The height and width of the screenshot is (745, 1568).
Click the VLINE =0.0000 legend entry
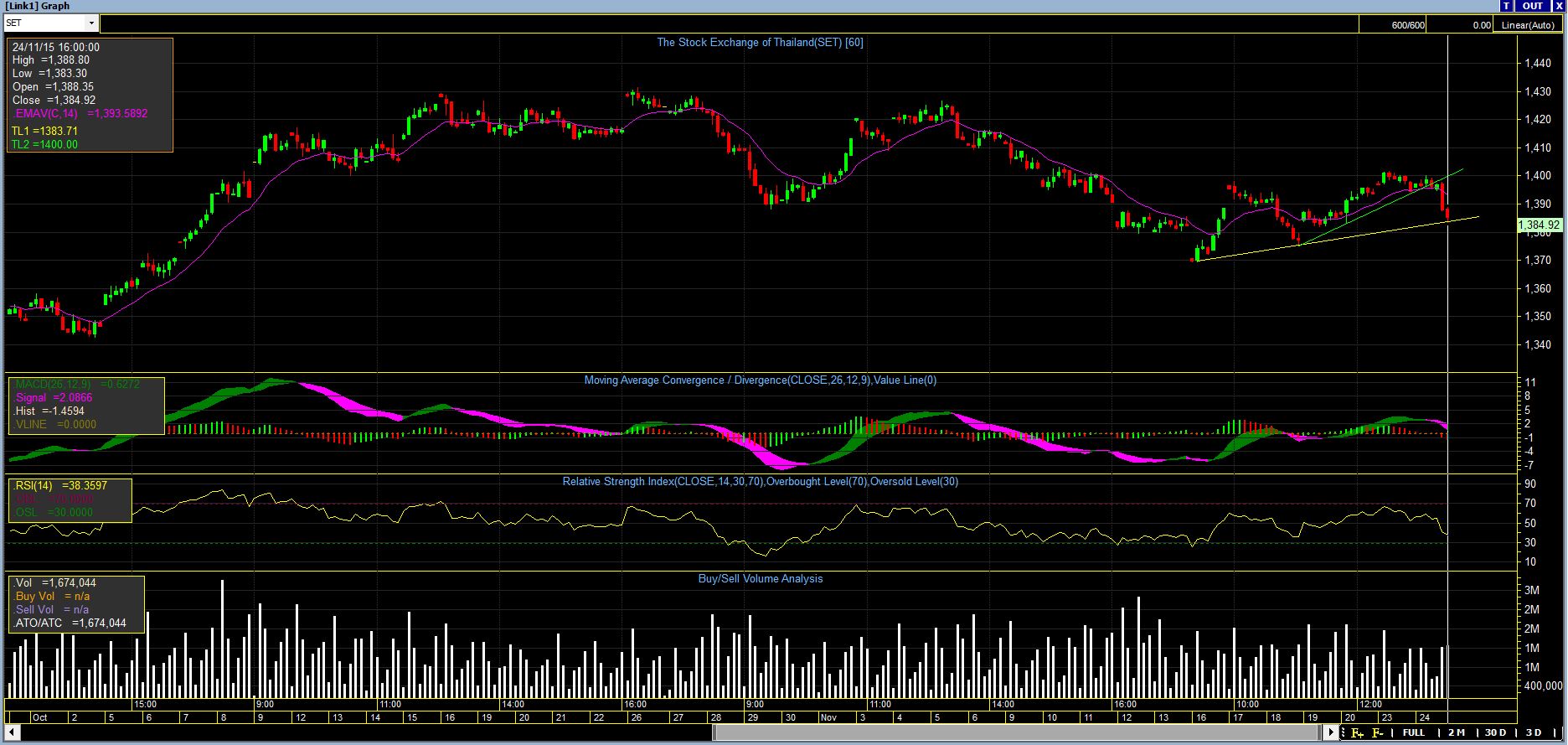click(x=55, y=424)
